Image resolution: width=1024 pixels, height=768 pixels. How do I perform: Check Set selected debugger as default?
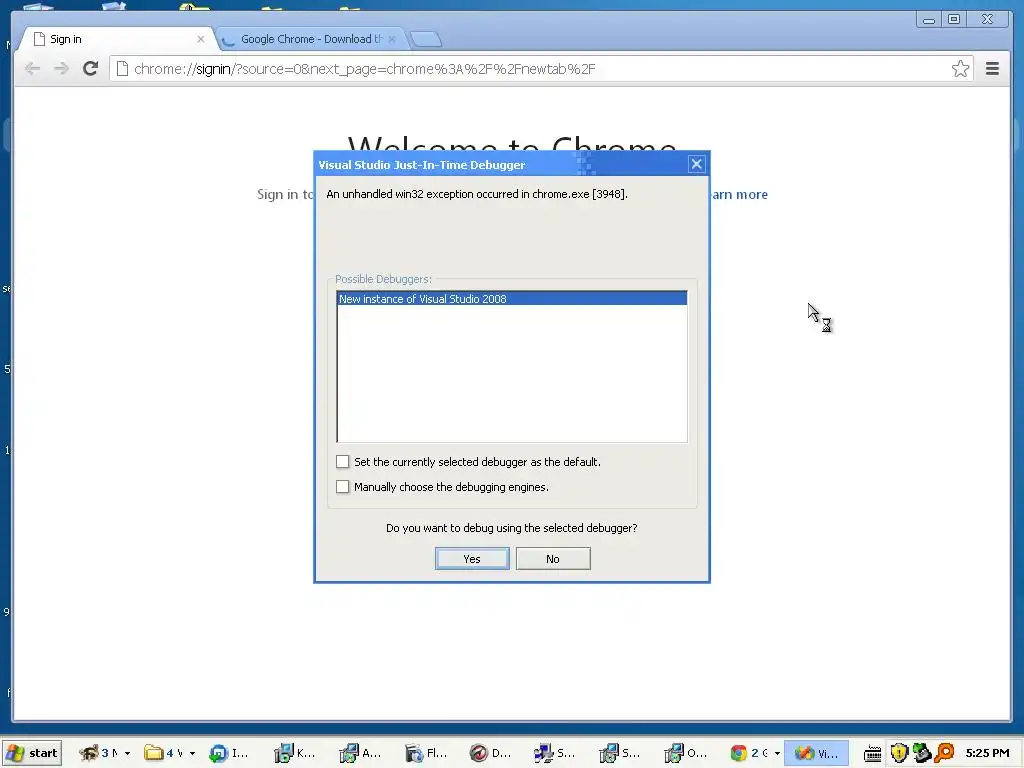coord(342,462)
